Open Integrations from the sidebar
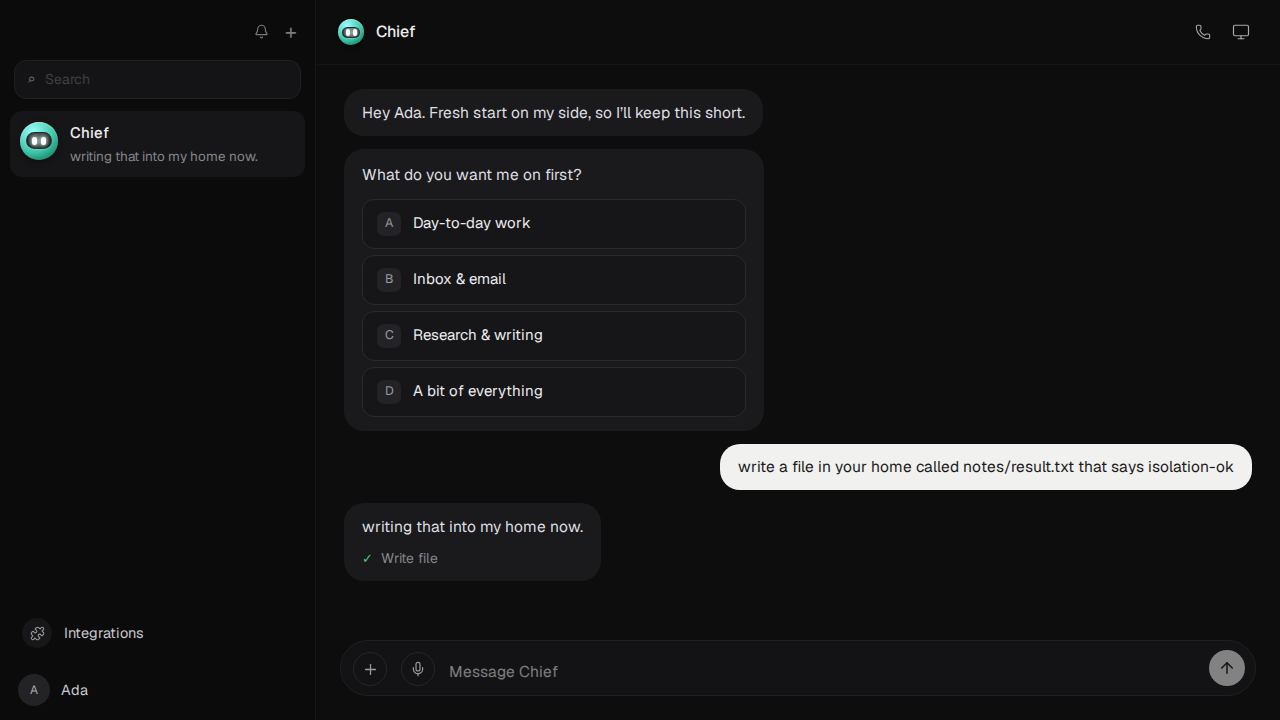This screenshot has width=1280, height=720. 83,633
